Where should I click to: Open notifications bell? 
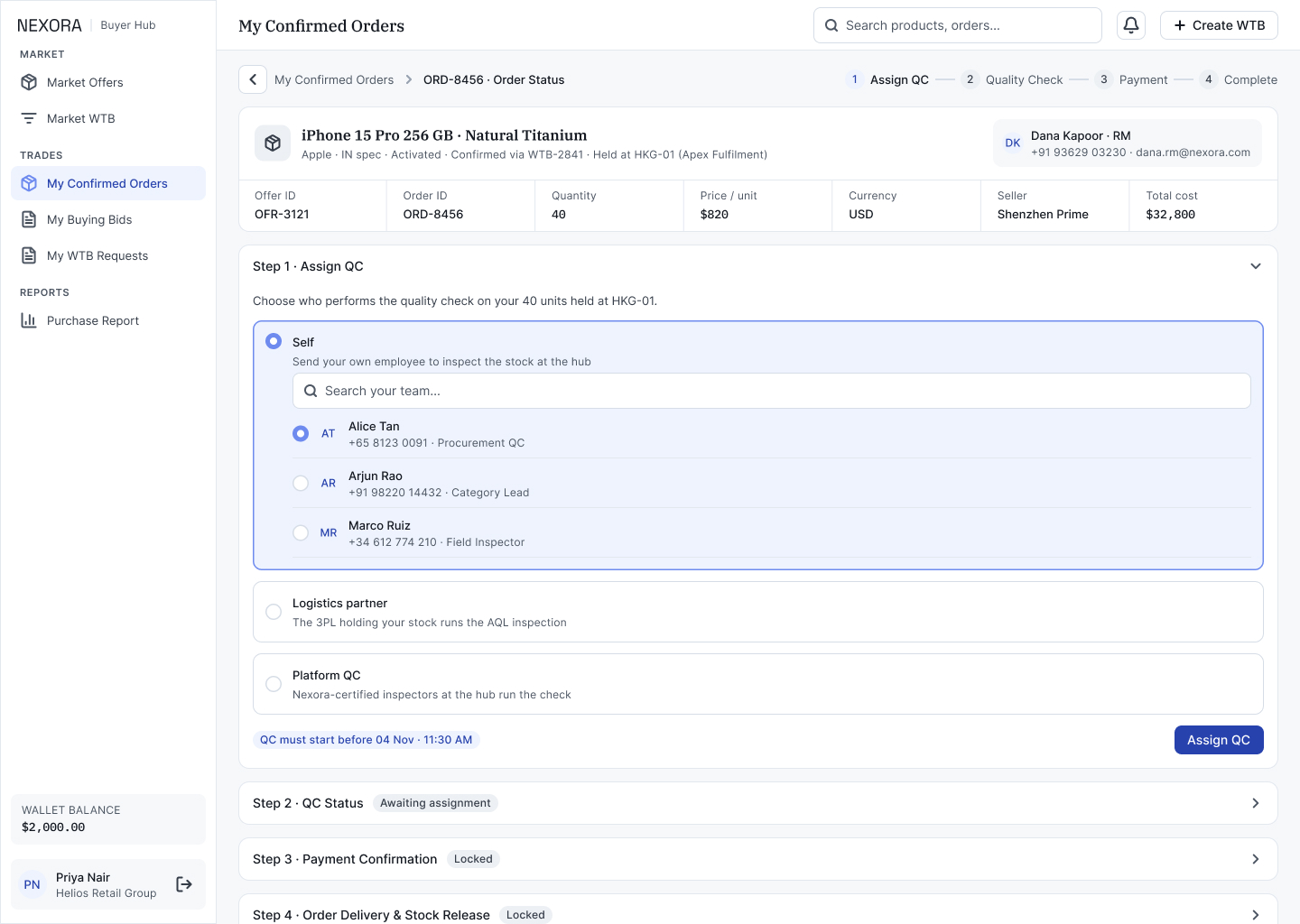tap(1131, 25)
